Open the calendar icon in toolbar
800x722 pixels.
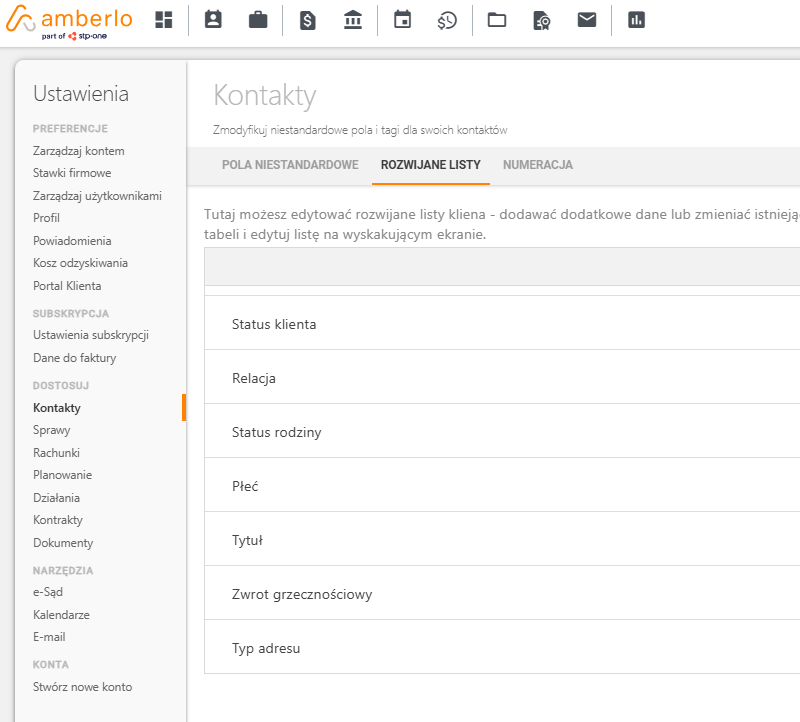pos(402,20)
